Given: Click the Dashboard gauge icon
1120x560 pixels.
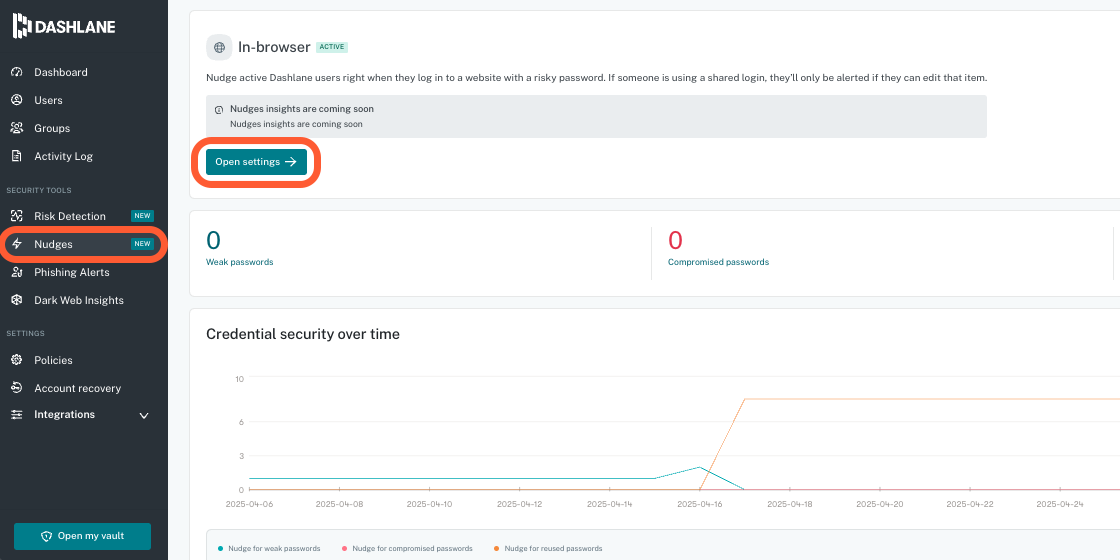Looking at the screenshot, I should pyautogui.click(x=16, y=72).
